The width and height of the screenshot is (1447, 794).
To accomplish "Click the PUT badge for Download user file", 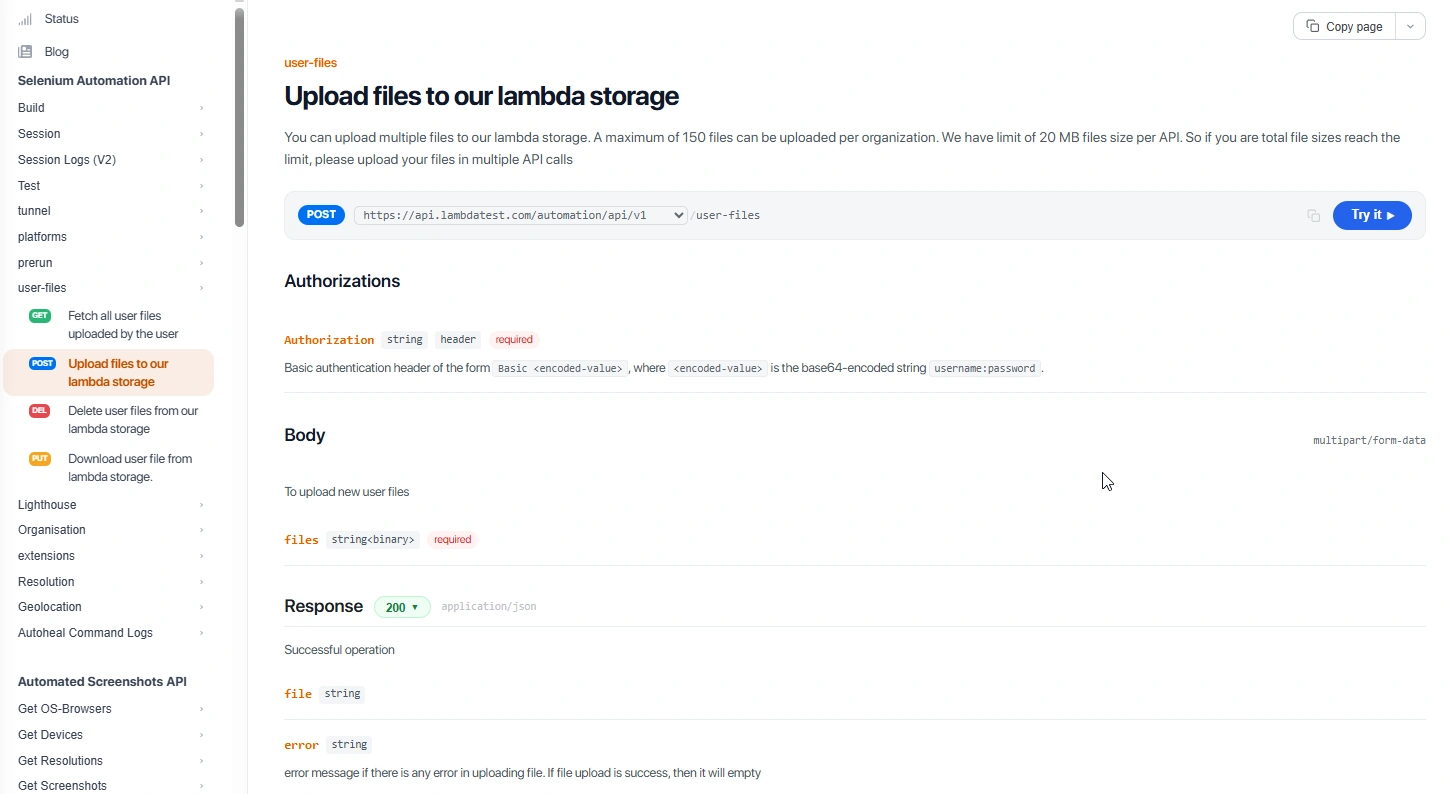I will tap(40, 459).
